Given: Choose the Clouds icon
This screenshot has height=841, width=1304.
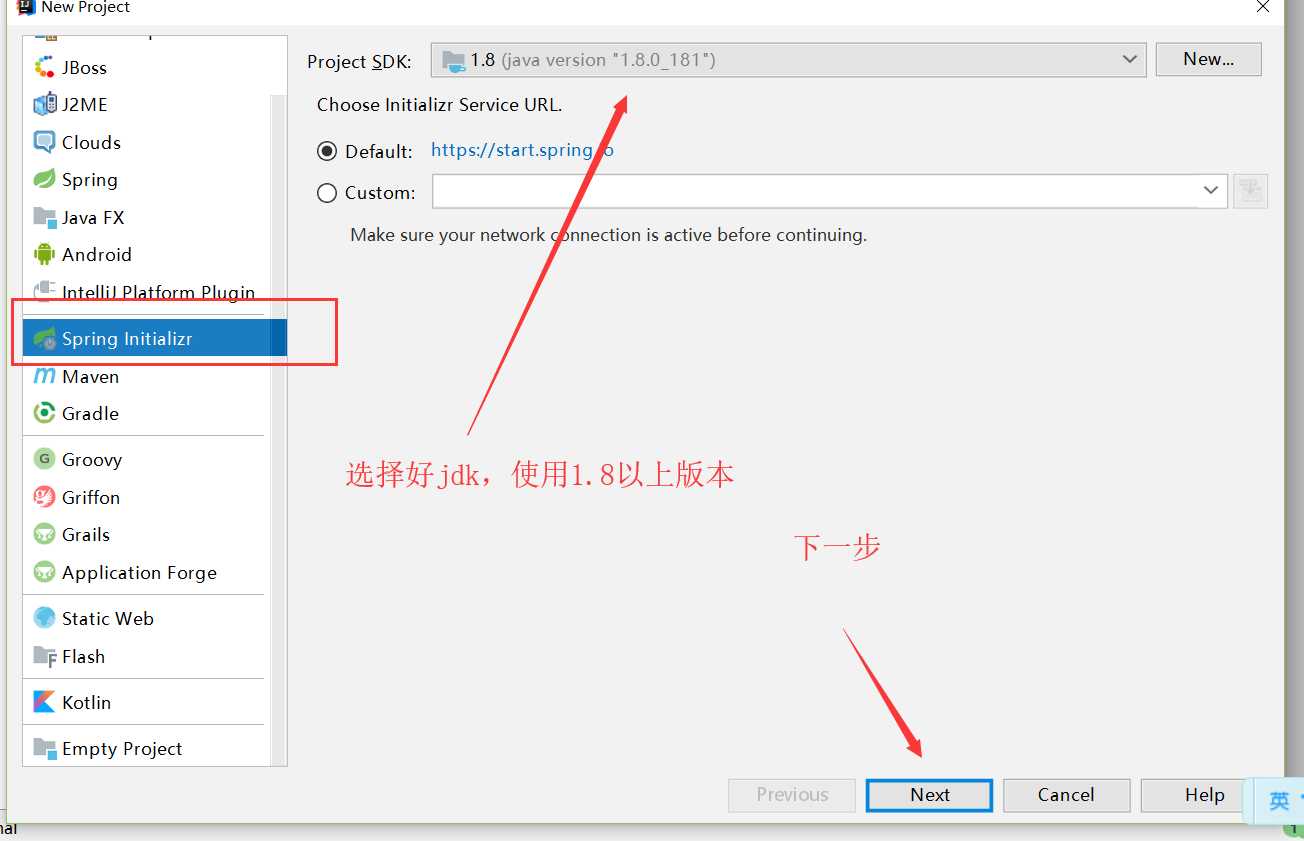Looking at the screenshot, I should [x=44, y=142].
